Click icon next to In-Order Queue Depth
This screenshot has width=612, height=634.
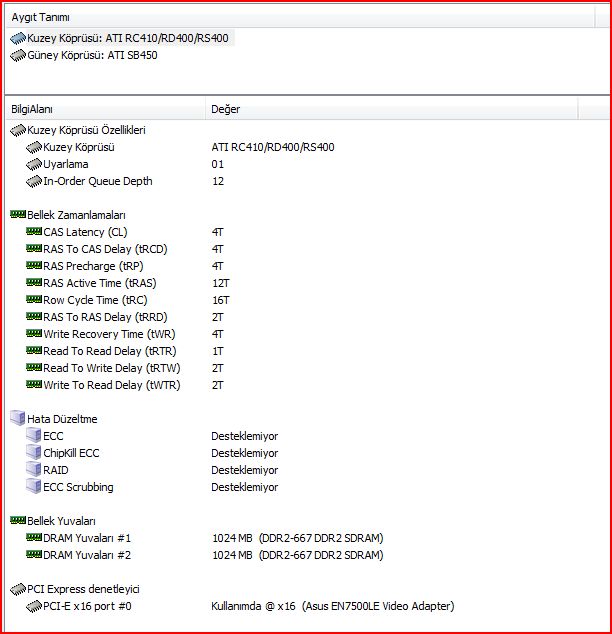34,181
